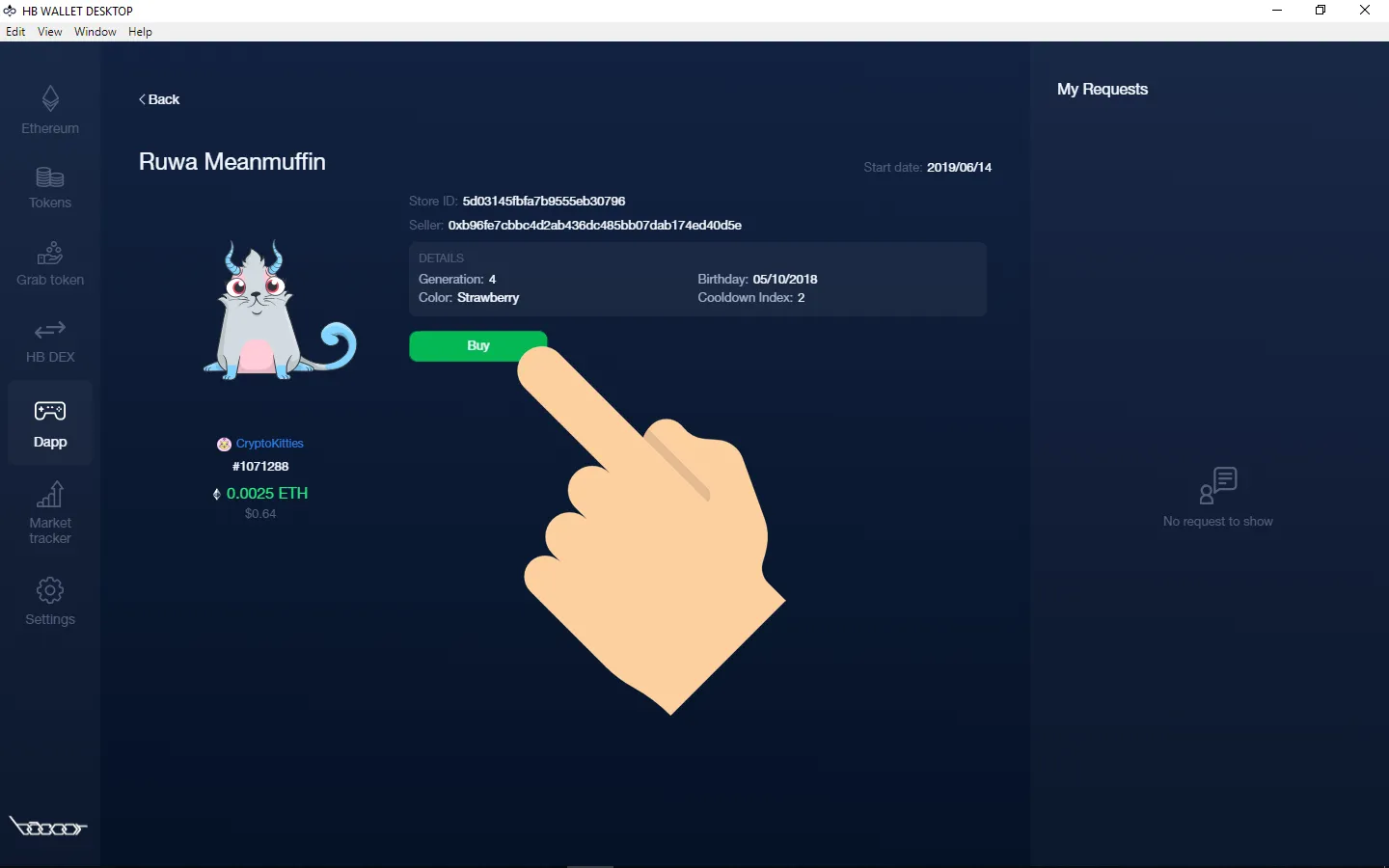Click the CryptoKitties cat icon
This screenshot has height=868, width=1389.
tap(223, 444)
